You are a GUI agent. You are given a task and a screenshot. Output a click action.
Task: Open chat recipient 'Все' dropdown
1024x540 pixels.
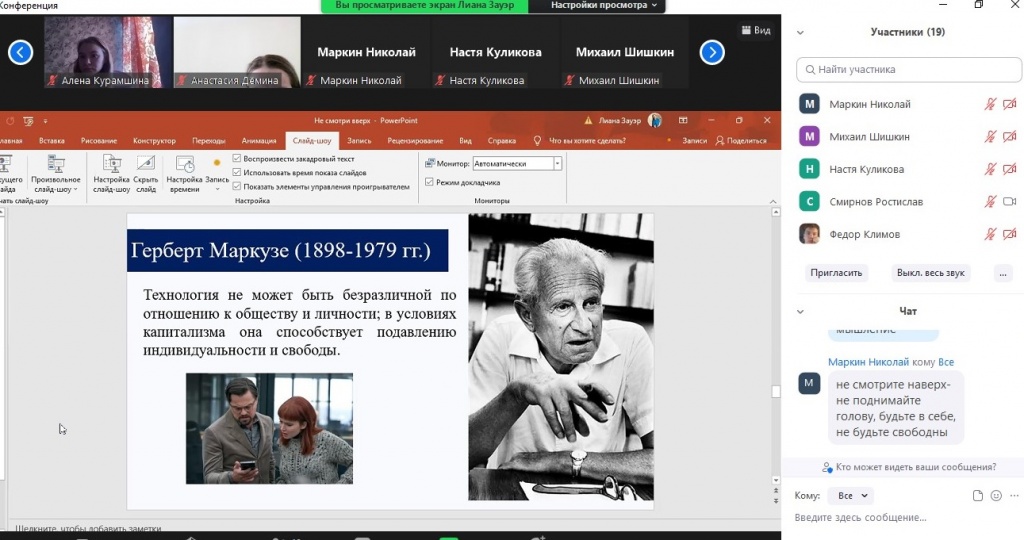(x=853, y=496)
